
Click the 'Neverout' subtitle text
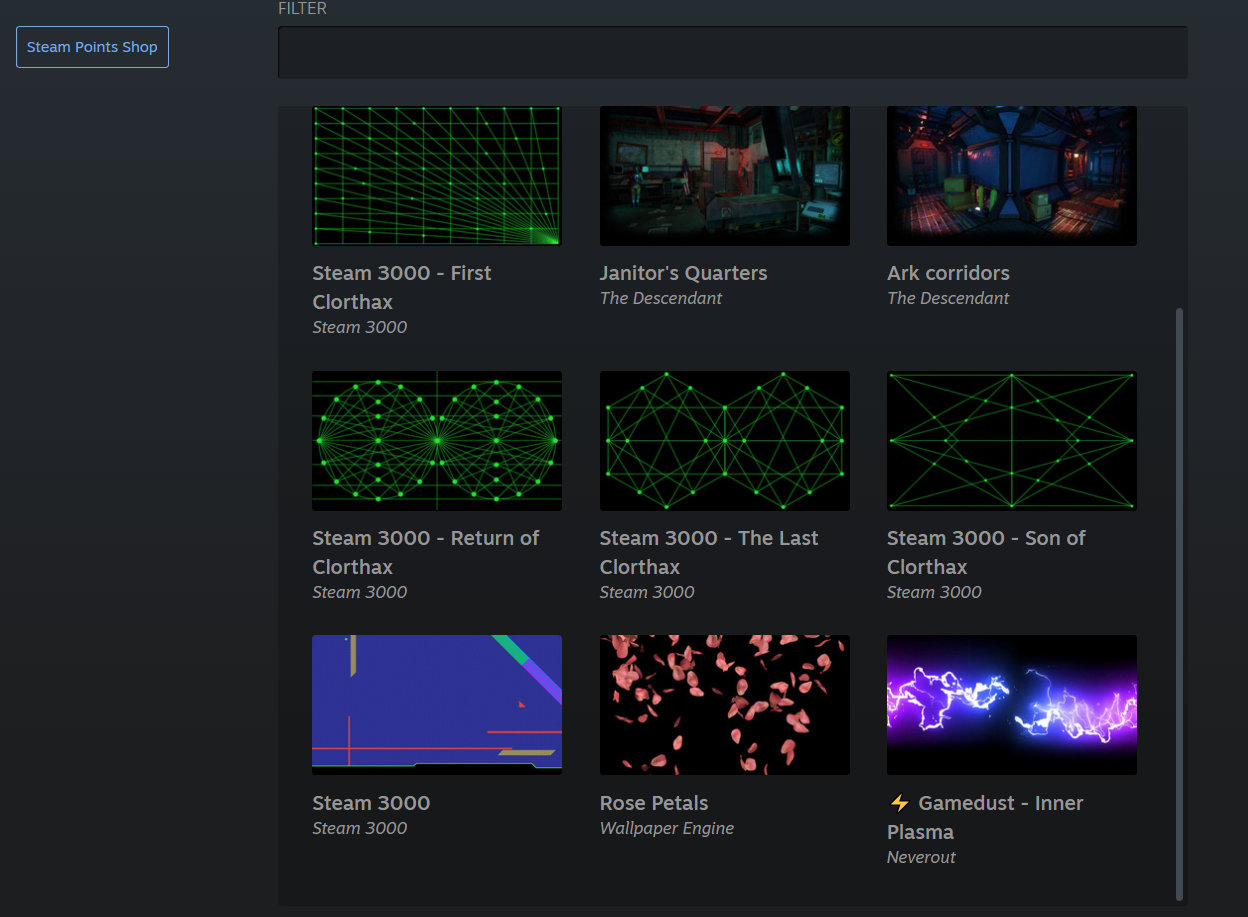coord(921,857)
